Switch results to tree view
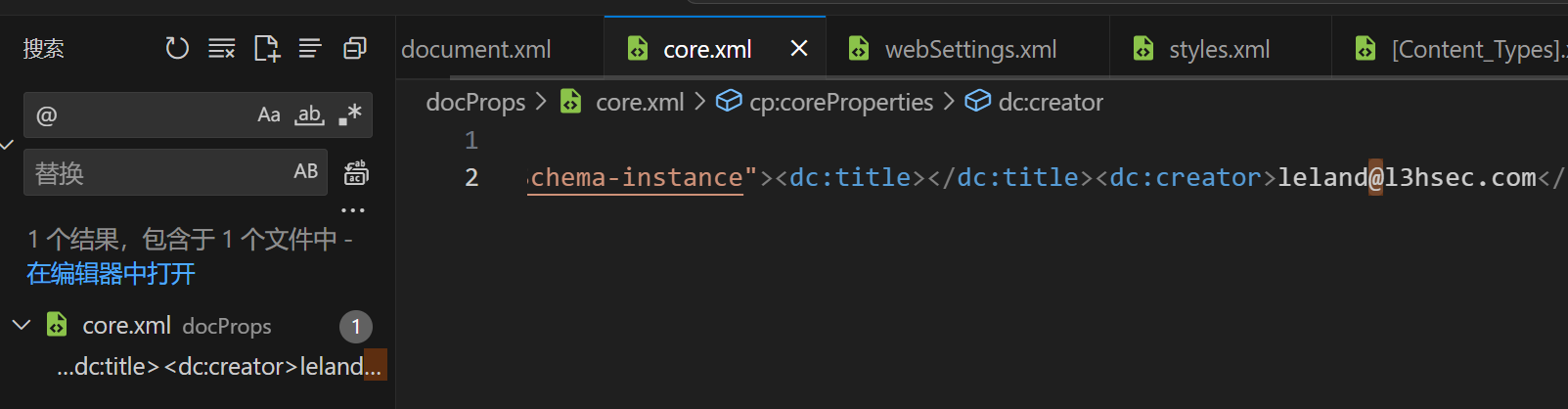Viewport: 1568px width, 409px height. 310,48
